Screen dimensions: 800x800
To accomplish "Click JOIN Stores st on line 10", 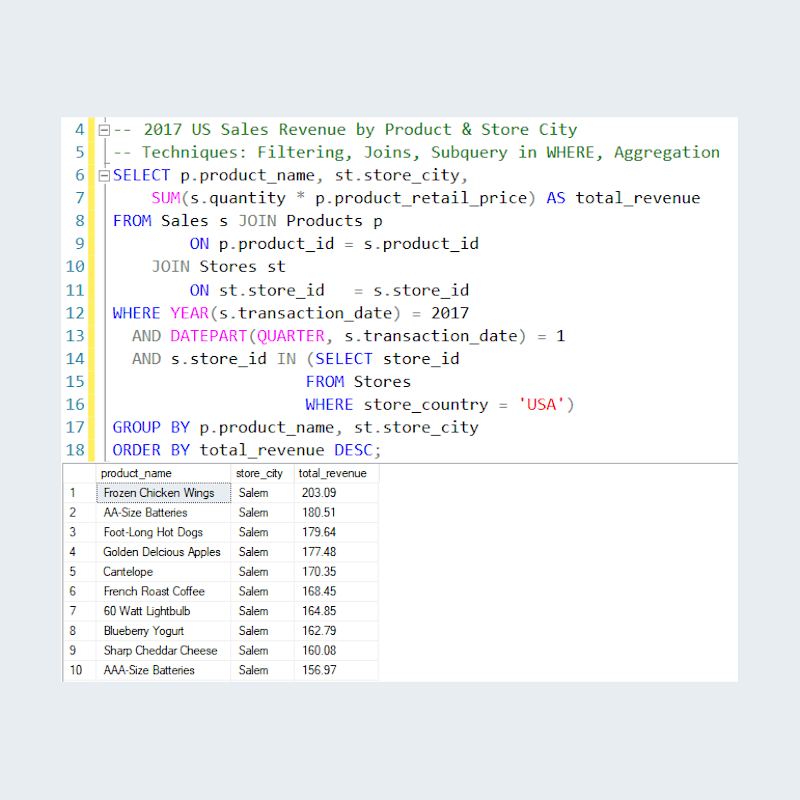I will coord(218,267).
